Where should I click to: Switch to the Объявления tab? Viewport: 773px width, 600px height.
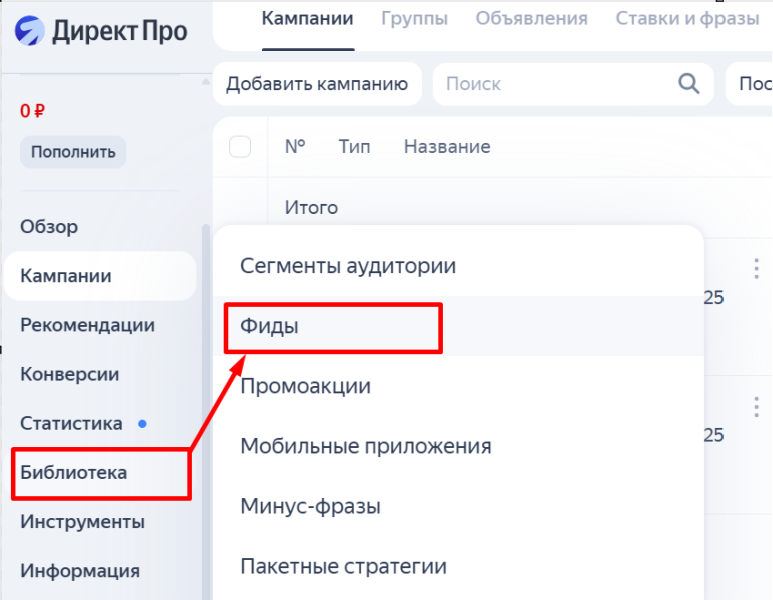pyautogui.click(x=531, y=19)
